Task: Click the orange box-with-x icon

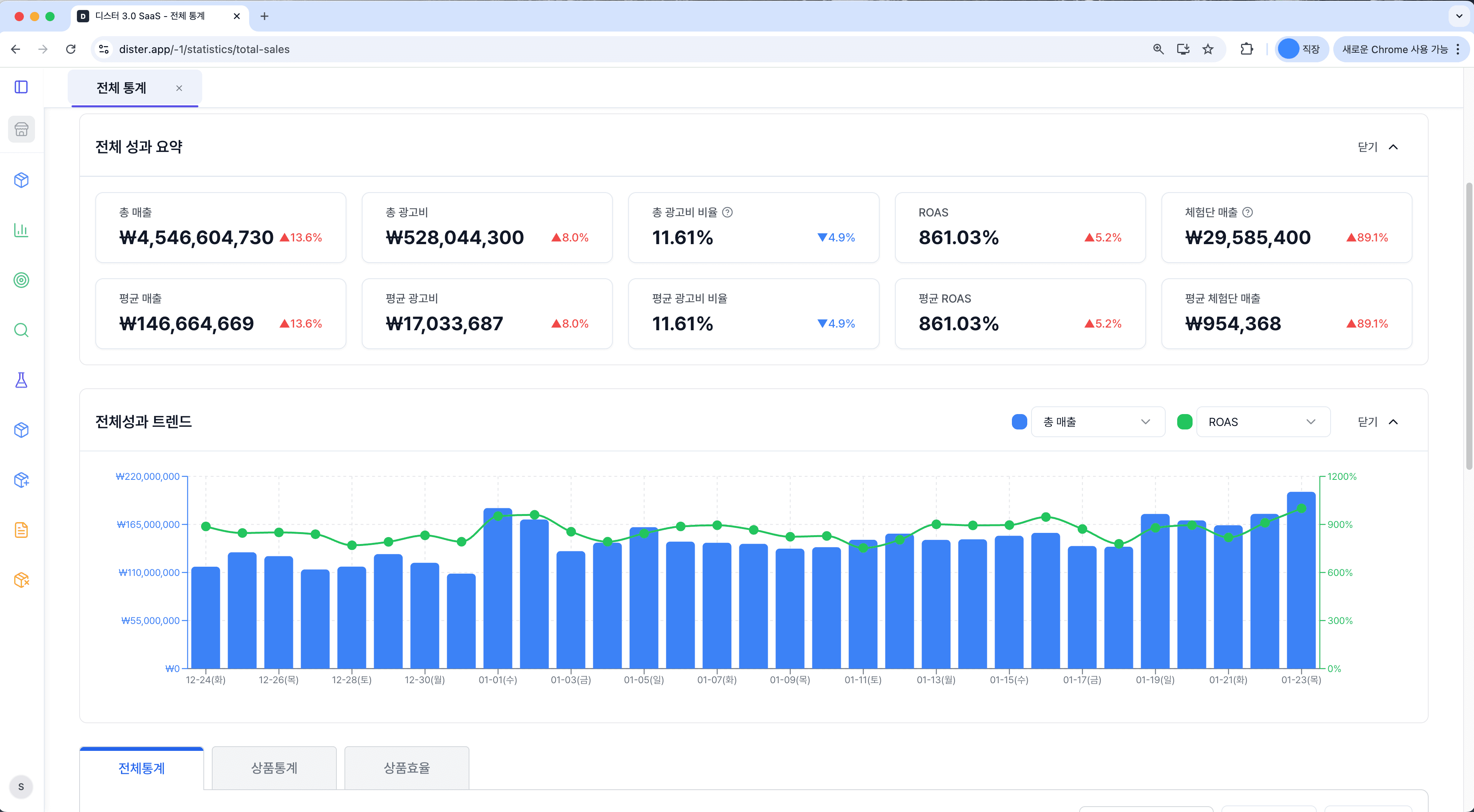Action: click(x=21, y=580)
